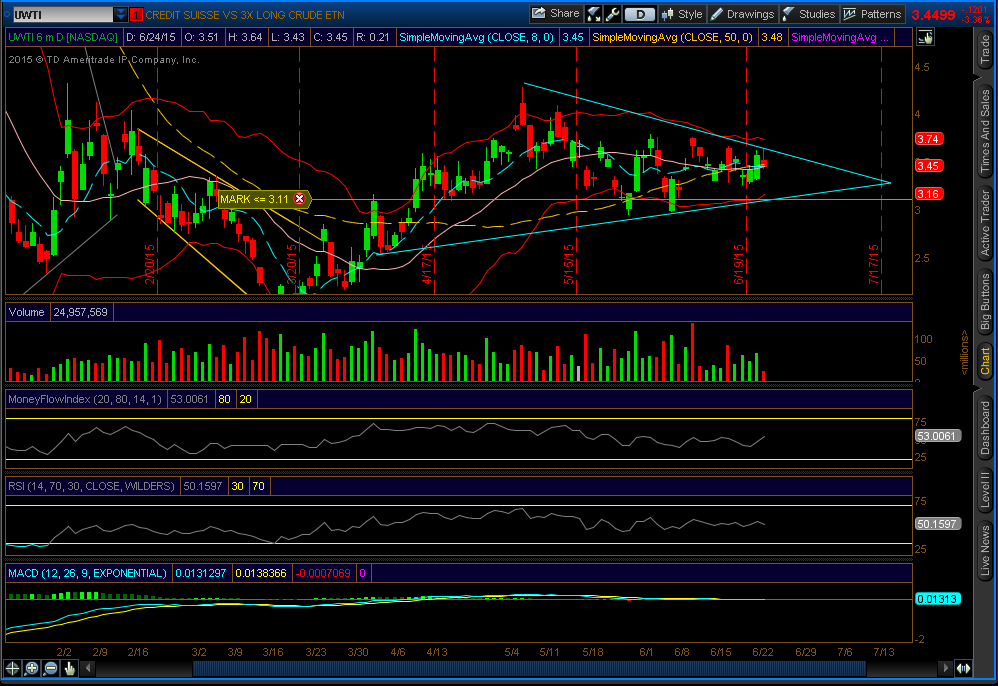Click the 2/20/15 expiration date marker
The height and width of the screenshot is (686, 998).
pos(150,264)
